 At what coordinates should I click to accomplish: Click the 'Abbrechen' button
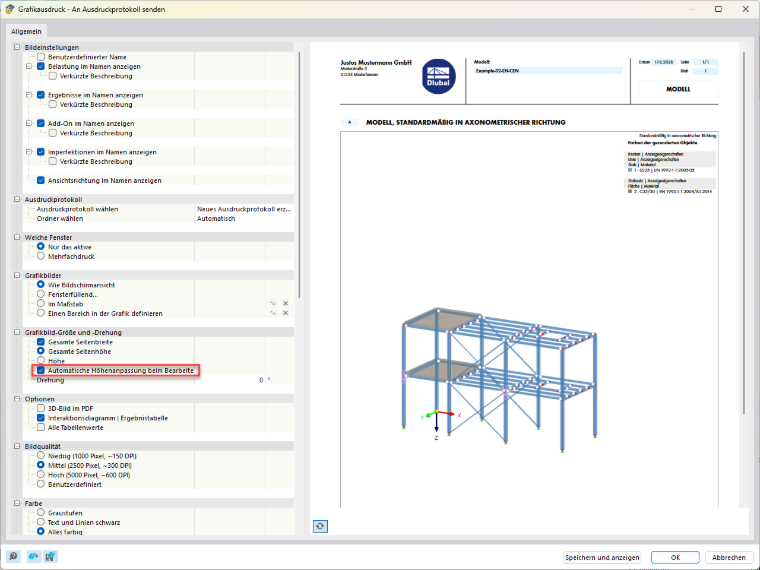pos(729,557)
